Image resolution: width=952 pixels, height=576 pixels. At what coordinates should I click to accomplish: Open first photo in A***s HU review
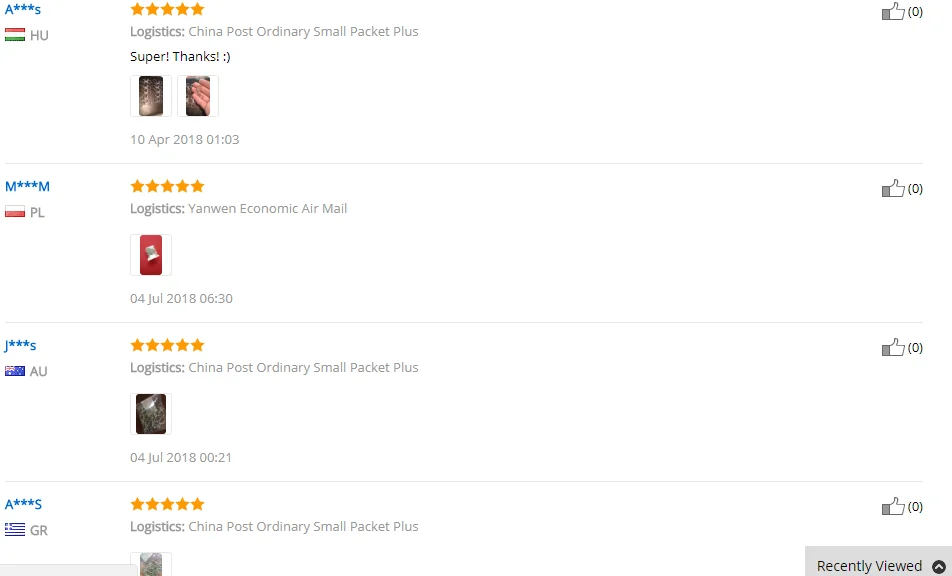151,96
